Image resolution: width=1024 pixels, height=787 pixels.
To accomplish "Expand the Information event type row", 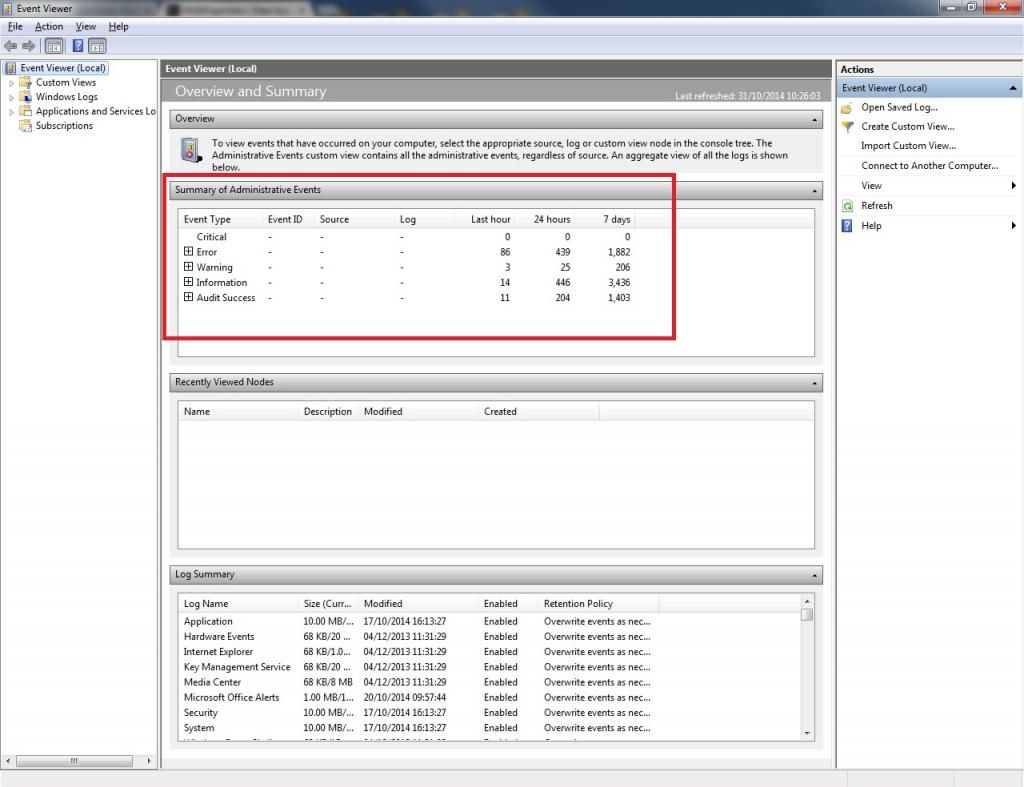I will 188,281.
